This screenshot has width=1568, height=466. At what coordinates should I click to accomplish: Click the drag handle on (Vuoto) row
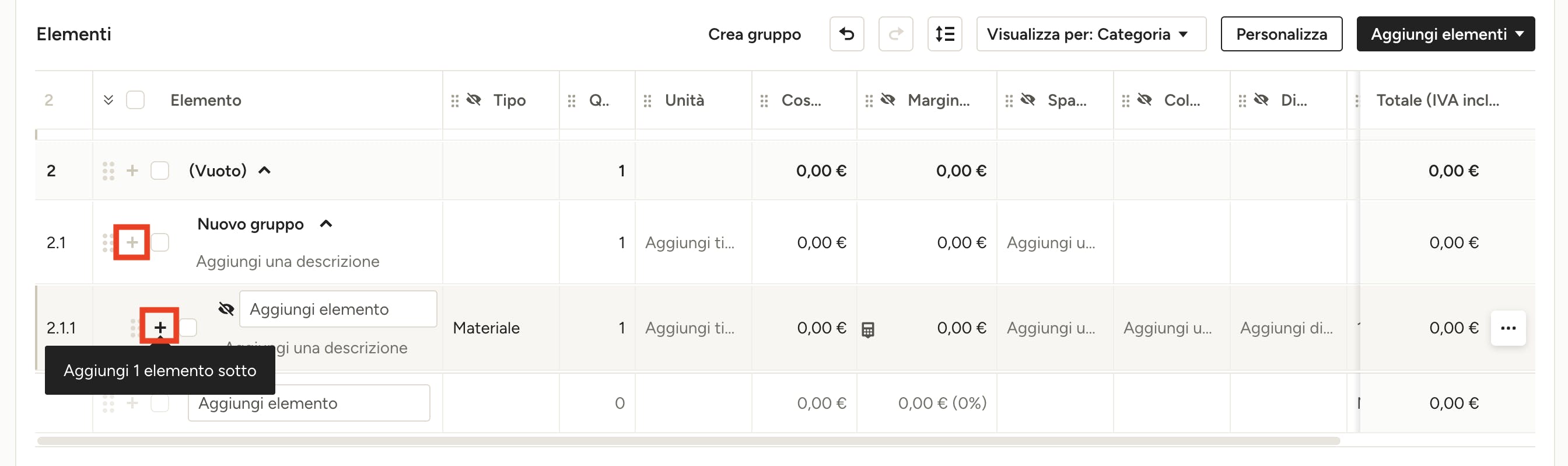click(108, 171)
